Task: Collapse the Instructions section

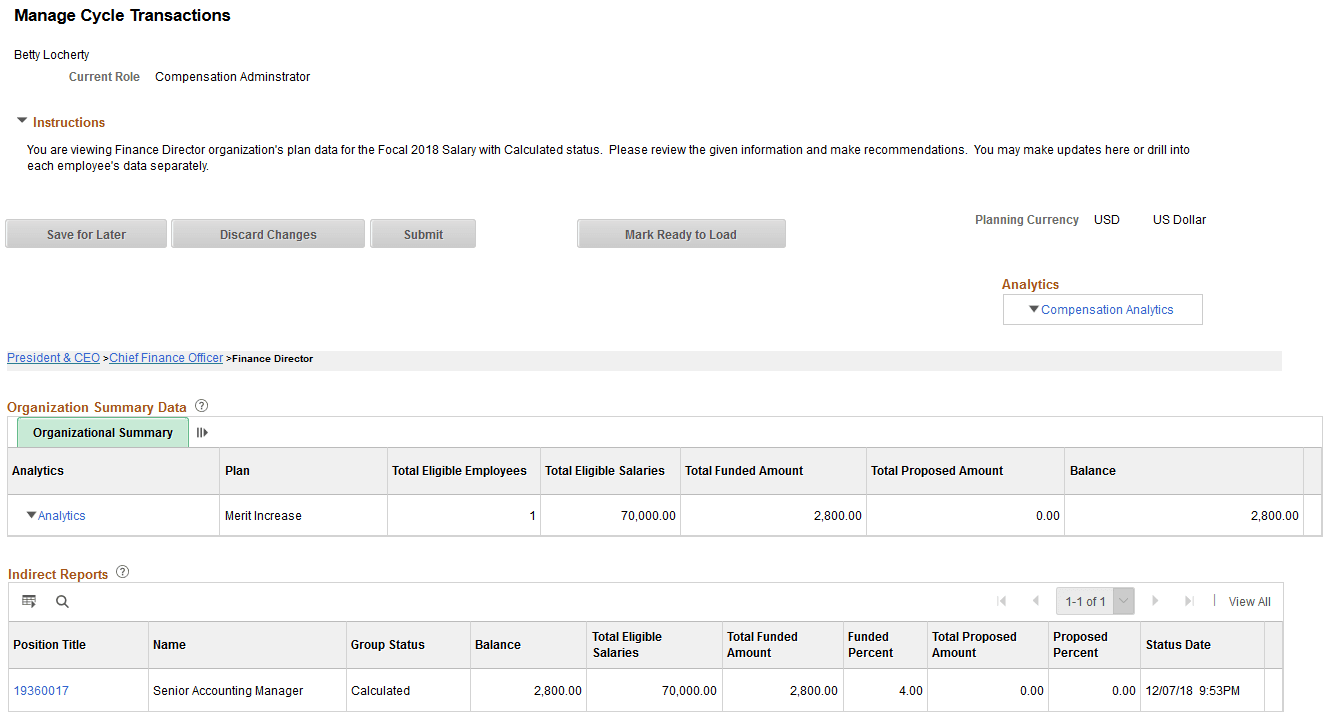Action: coord(21,119)
